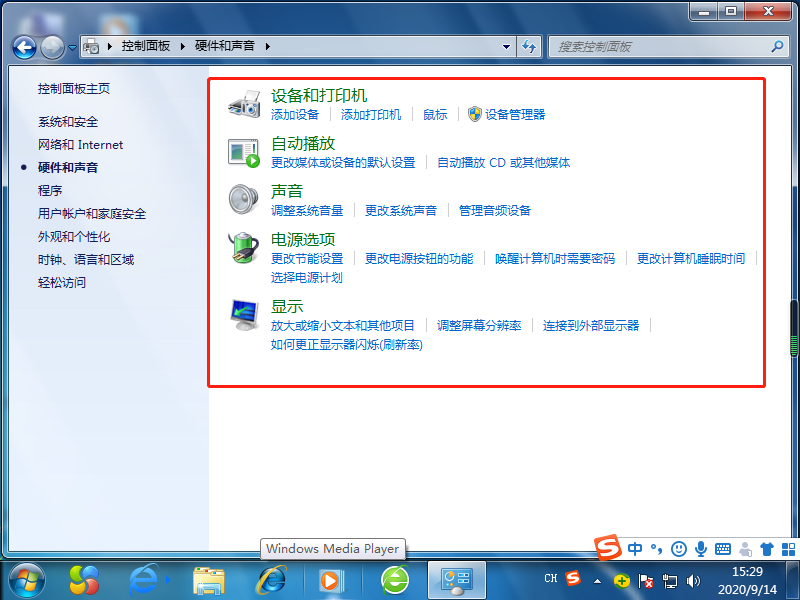Click the address bar refresh button
This screenshot has height=600, width=800.
[530, 47]
